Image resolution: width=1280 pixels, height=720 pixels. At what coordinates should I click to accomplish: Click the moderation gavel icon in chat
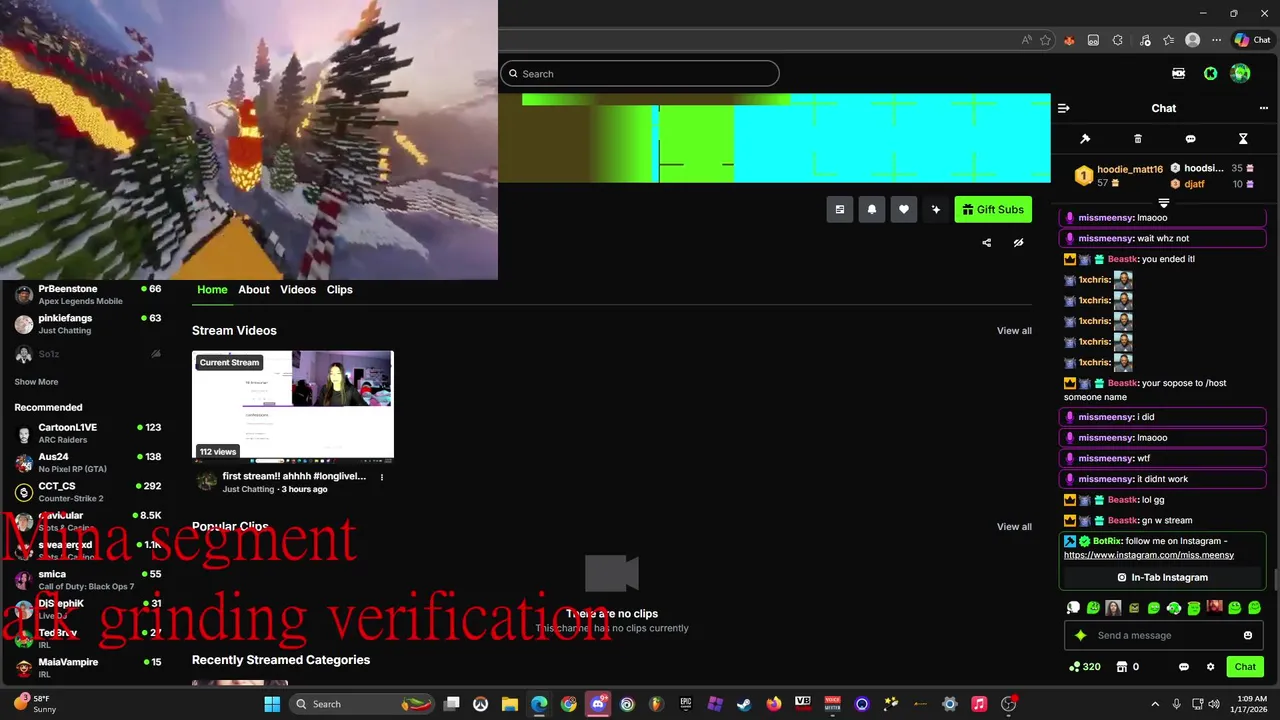tap(1085, 139)
